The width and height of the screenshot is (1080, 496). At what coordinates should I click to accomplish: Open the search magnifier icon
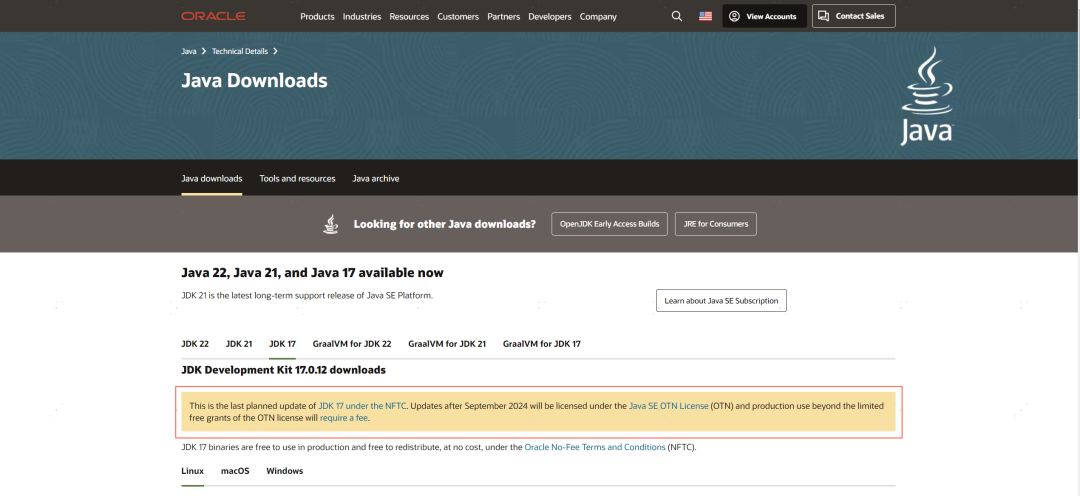pyautogui.click(x=676, y=16)
